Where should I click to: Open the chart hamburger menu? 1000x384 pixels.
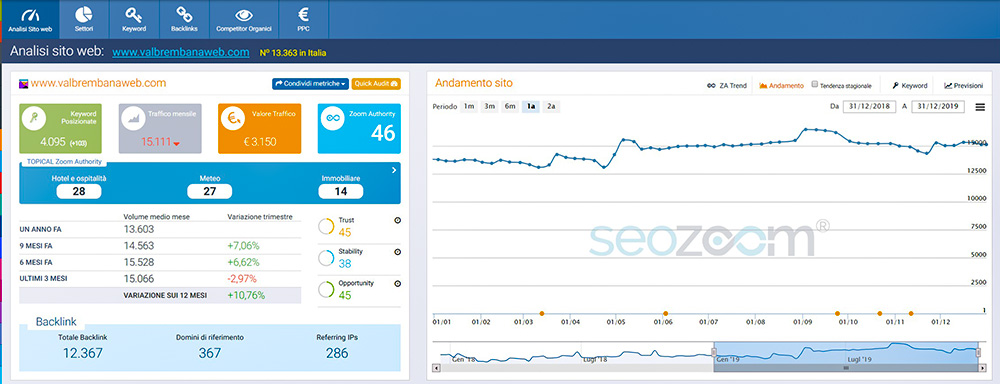980,107
